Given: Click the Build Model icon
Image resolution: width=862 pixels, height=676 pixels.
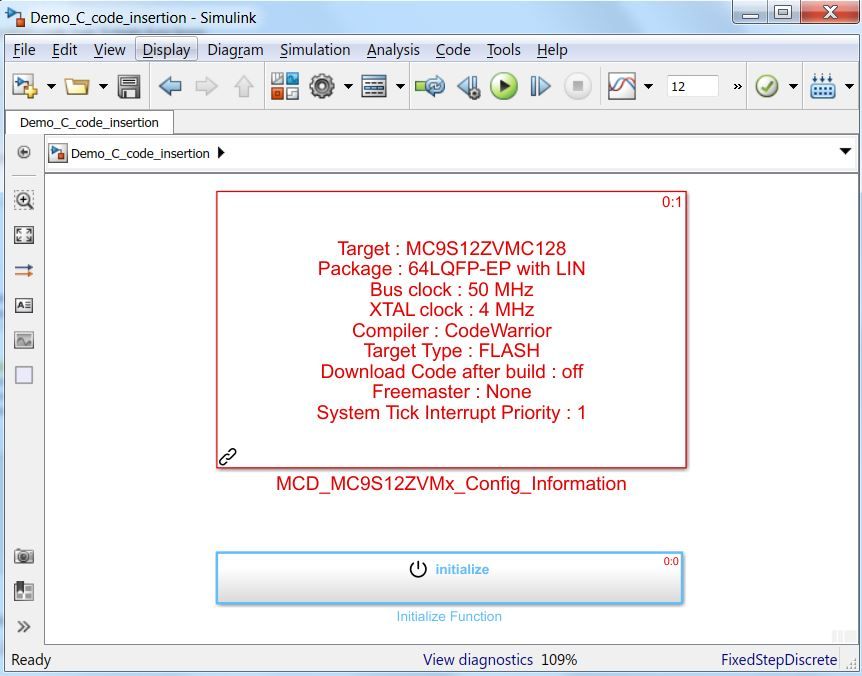Looking at the screenshot, I should coord(822,86).
